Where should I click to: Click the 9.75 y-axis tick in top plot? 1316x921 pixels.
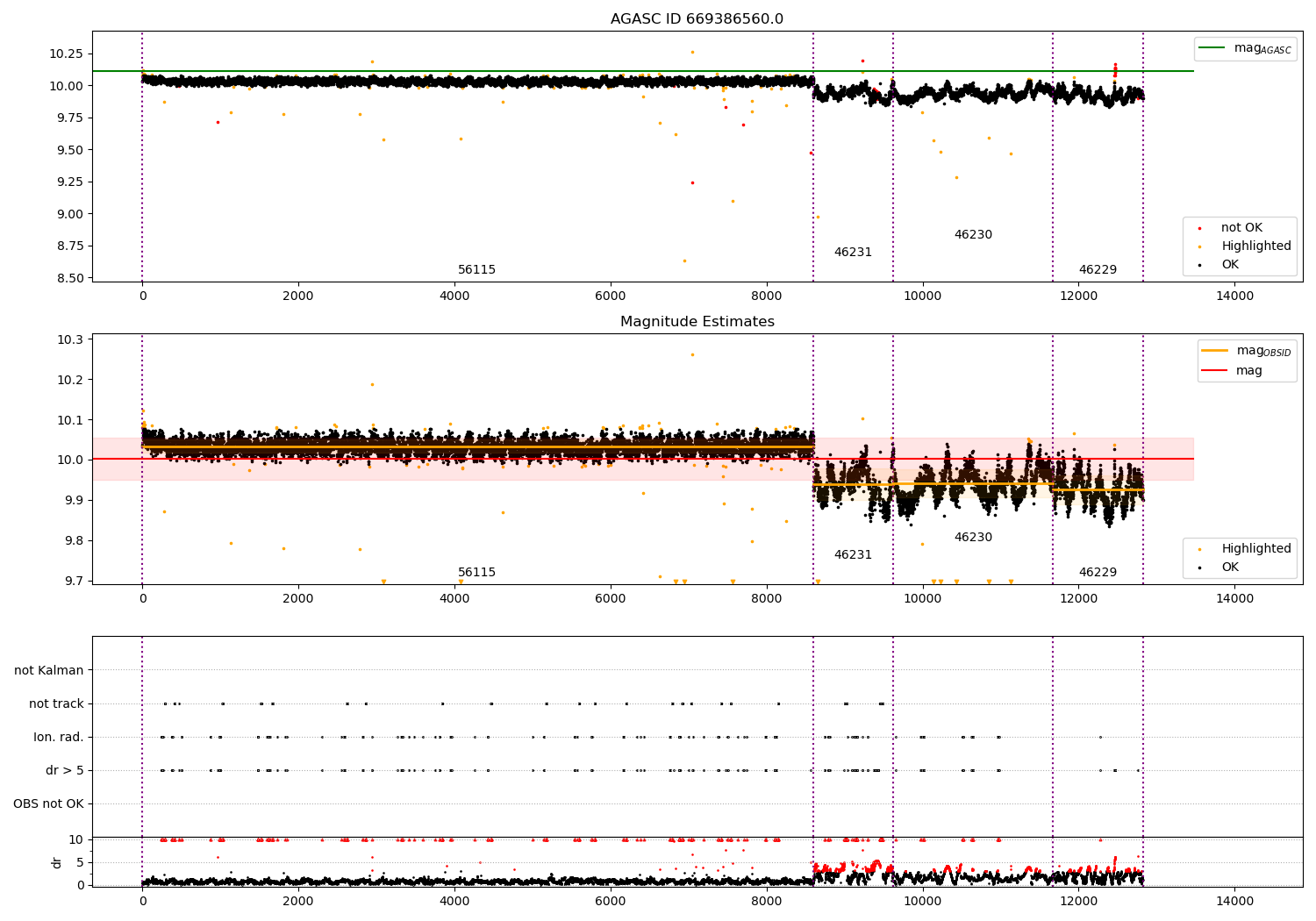[x=69, y=118]
